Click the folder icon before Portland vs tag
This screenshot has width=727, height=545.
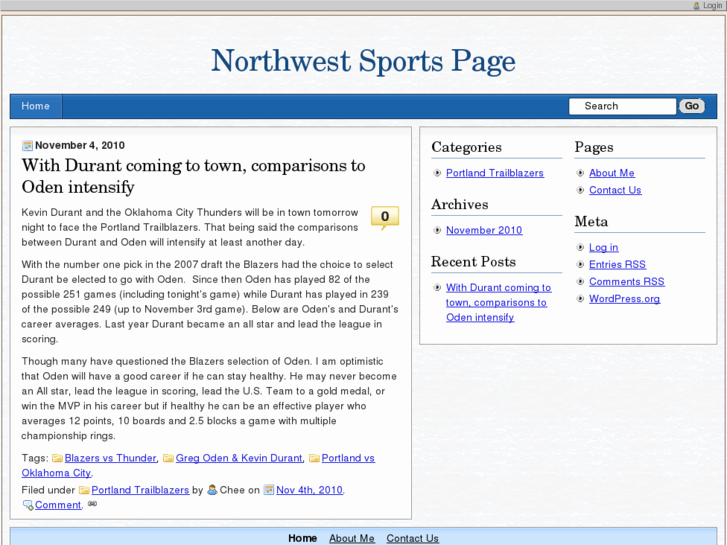(x=314, y=458)
